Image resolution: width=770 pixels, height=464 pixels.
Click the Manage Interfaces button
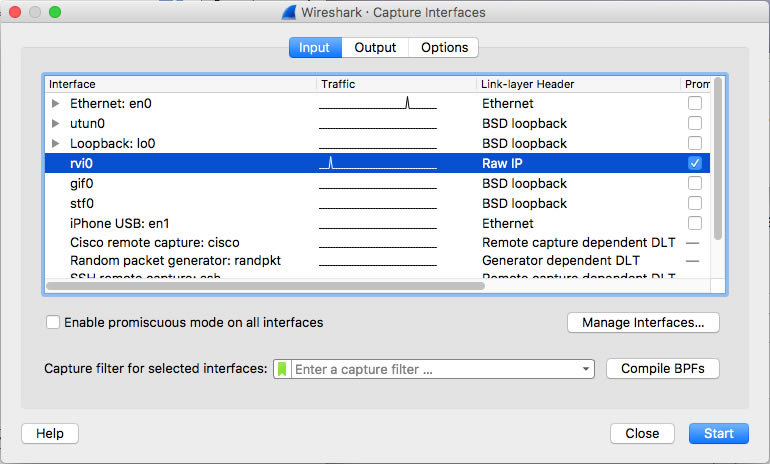[x=643, y=323]
